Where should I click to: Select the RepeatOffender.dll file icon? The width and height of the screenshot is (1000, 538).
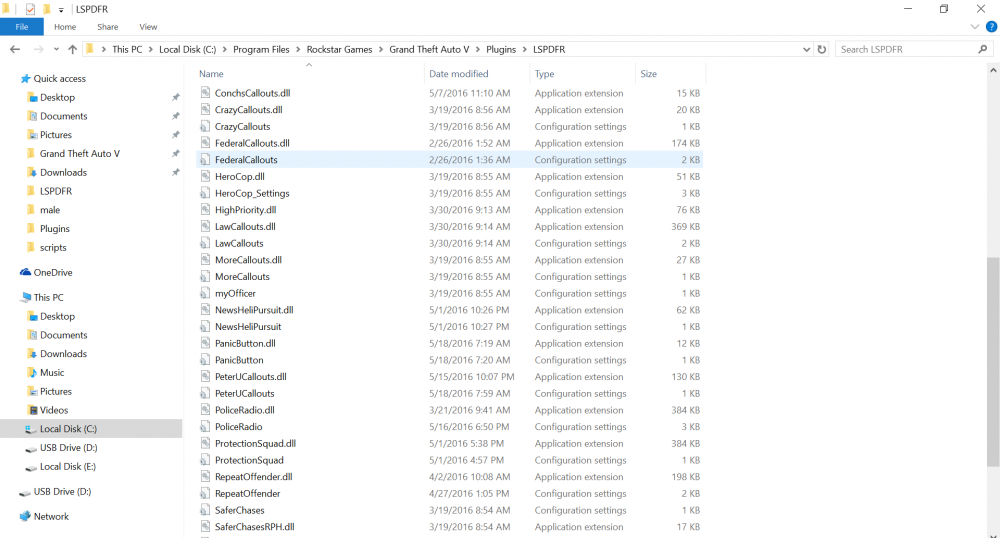(205, 476)
